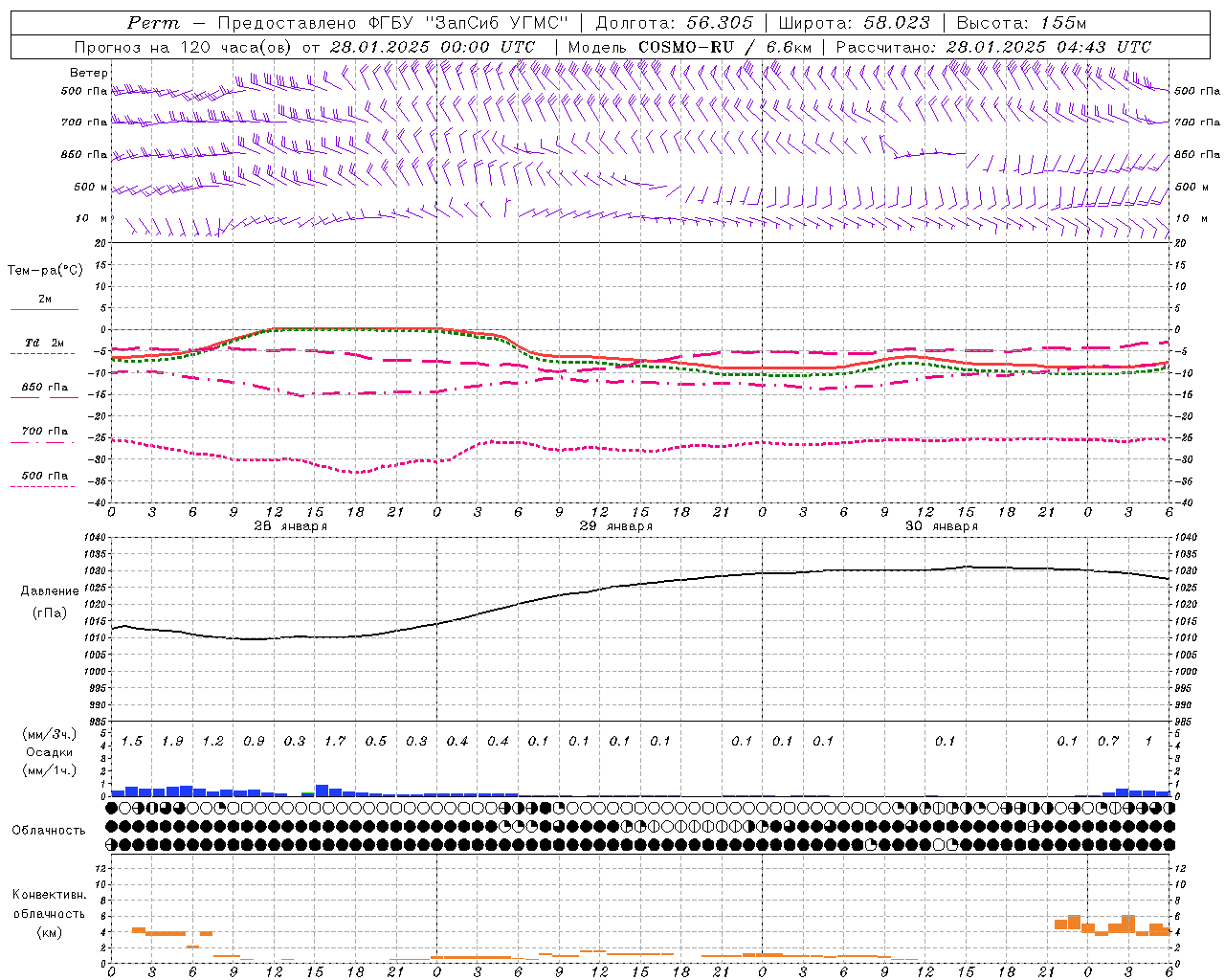Click the 'Ветер' wind panel label

[x=89, y=73]
